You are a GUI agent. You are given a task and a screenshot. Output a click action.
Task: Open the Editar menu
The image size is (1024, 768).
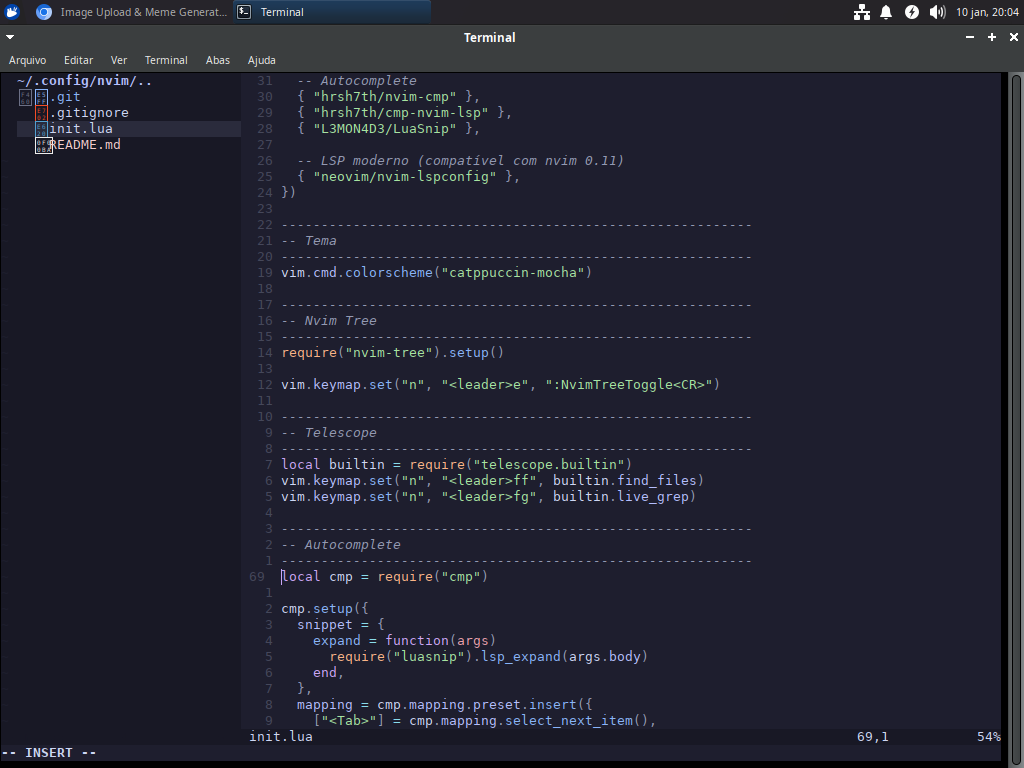click(x=78, y=60)
